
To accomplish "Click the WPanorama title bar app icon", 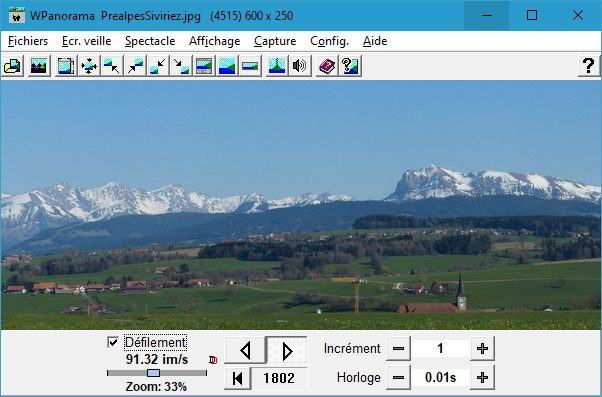I will coord(17,15).
